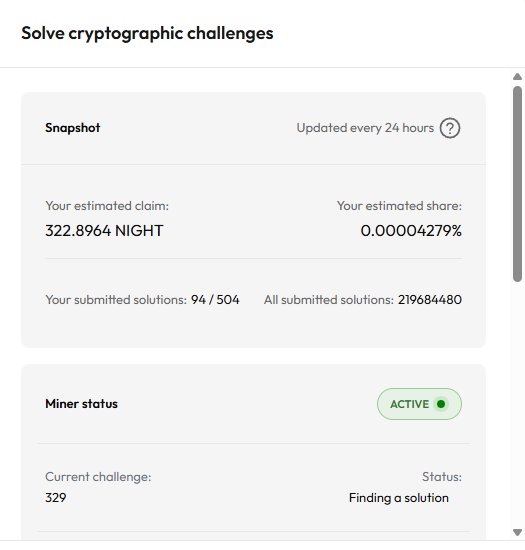Click the scrollbar down arrow
This screenshot has height=550, width=525.
pos(517,532)
